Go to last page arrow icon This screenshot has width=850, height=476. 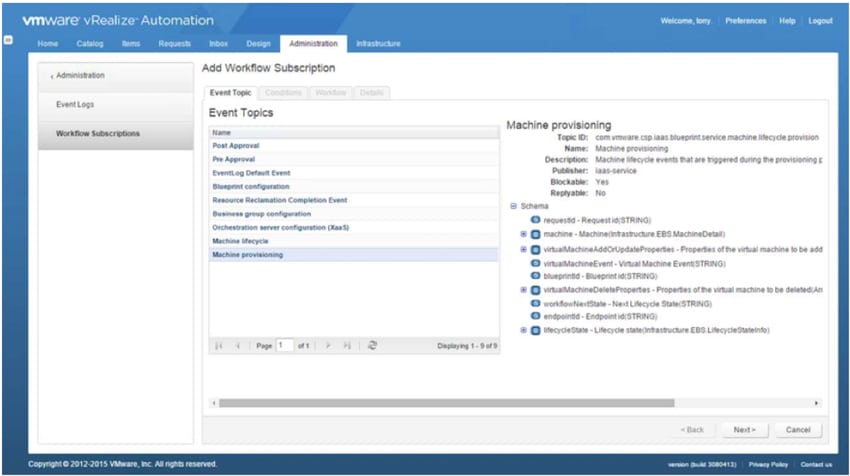coord(347,345)
